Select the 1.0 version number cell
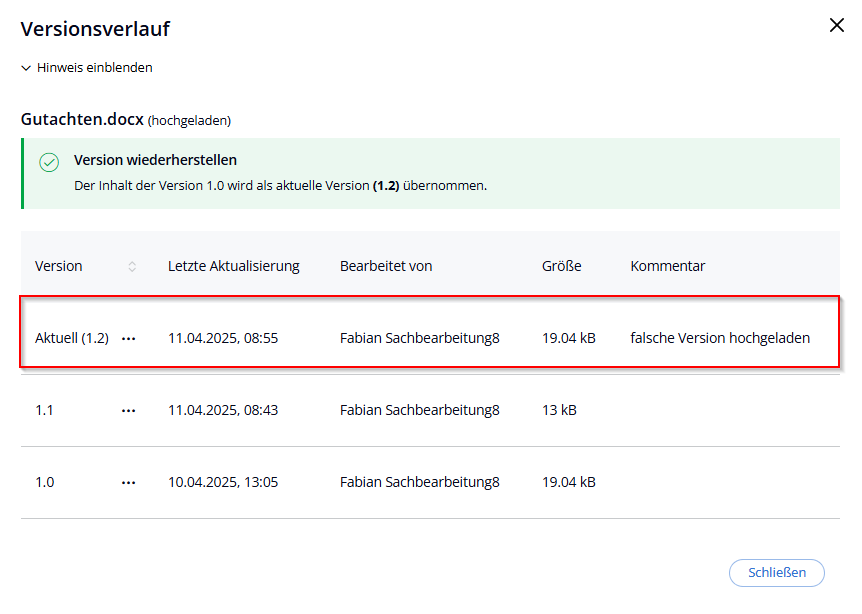Viewport: 862px width, 614px height. point(45,482)
